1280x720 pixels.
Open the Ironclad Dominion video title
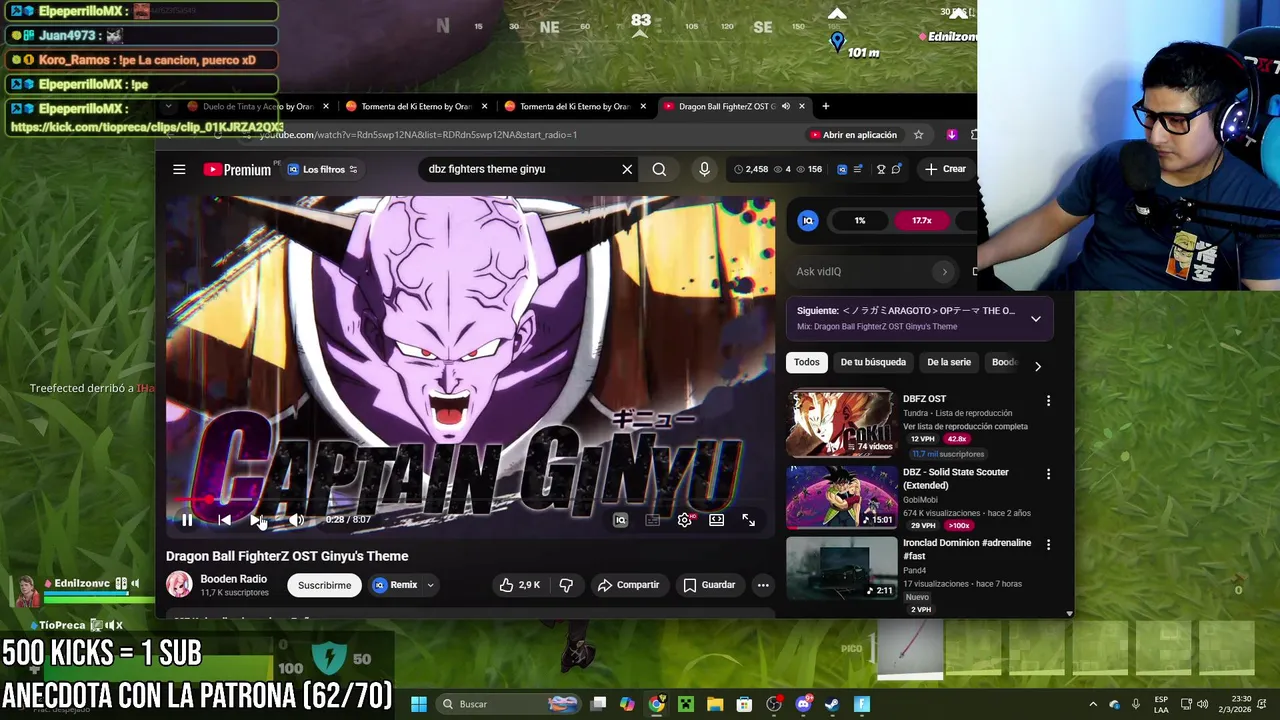[966, 549]
